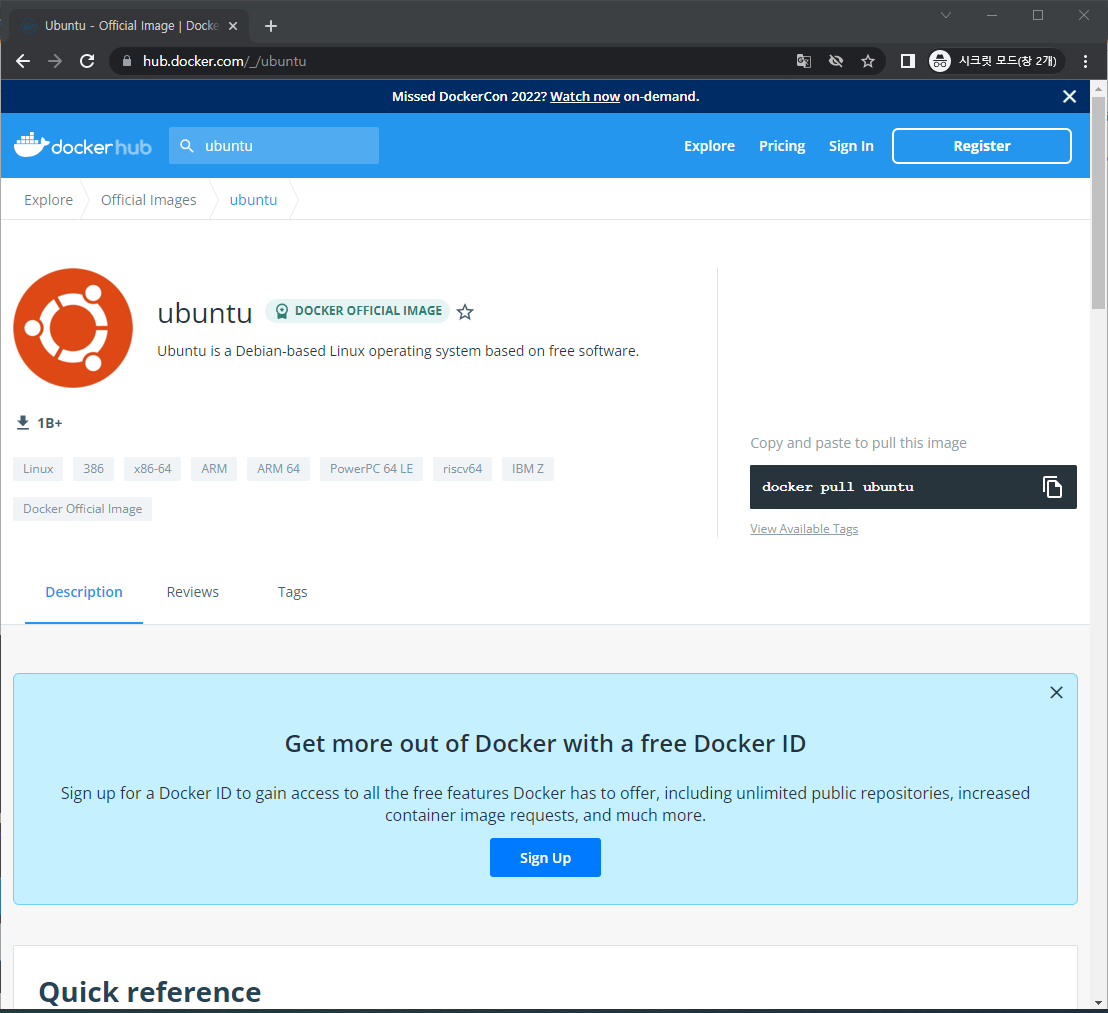The width and height of the screenshot is (1108, 1013).
Task: Click the browser forward arrow
Action: [x=54, y=61]
